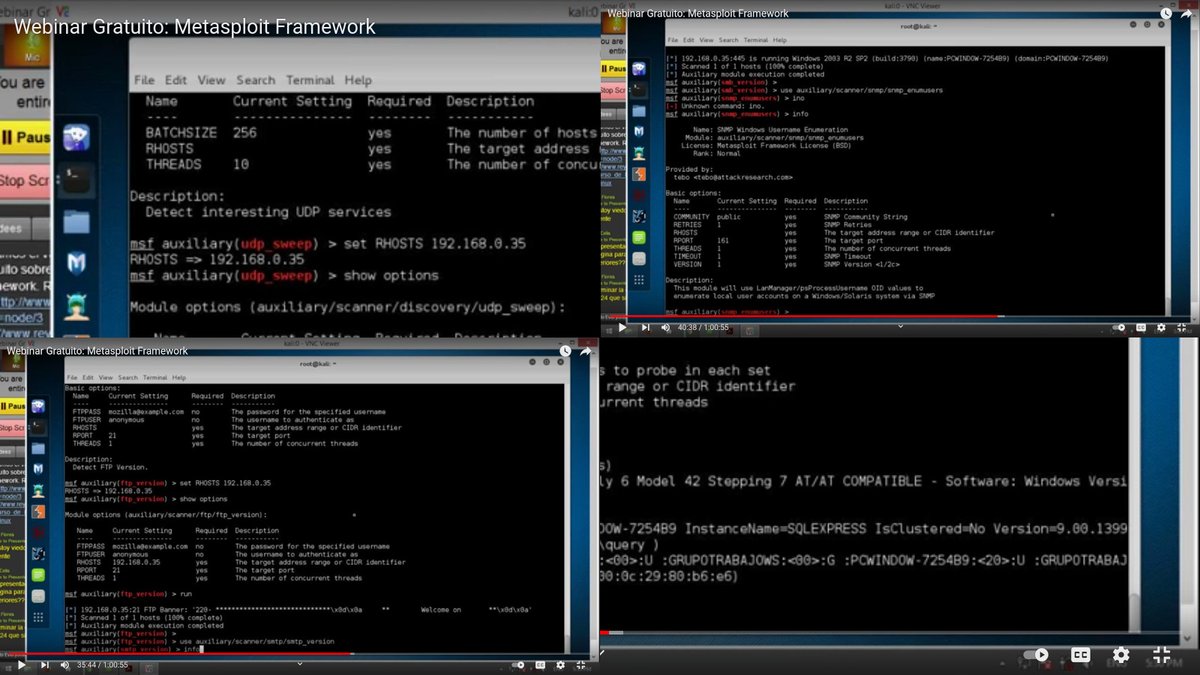Open Help menu in snmp_enumusers terminal
Screen dimensions: 1200x675
coord(781,40)
